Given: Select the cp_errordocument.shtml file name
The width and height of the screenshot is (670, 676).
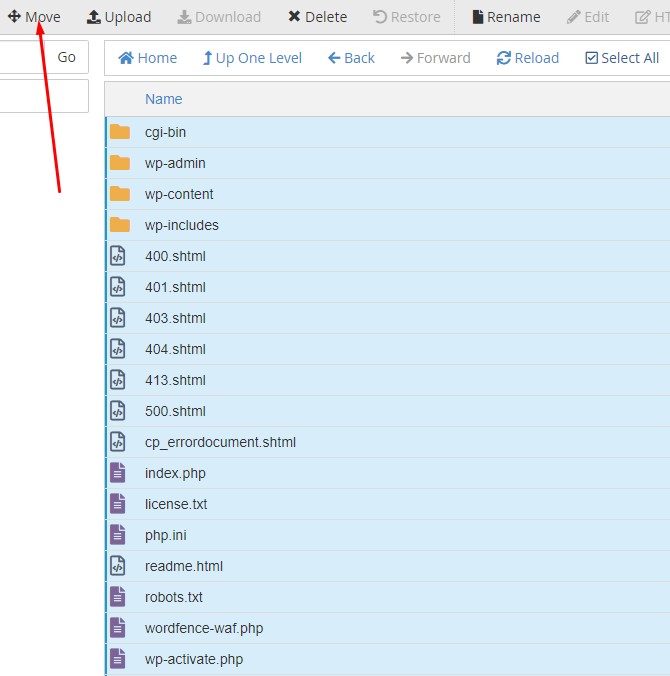Looking at the screenshot, I should click(x=220, y=443).
